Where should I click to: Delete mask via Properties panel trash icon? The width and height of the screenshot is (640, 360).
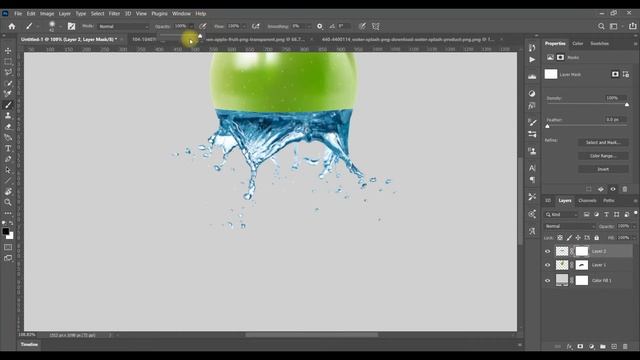pos(625,189)
